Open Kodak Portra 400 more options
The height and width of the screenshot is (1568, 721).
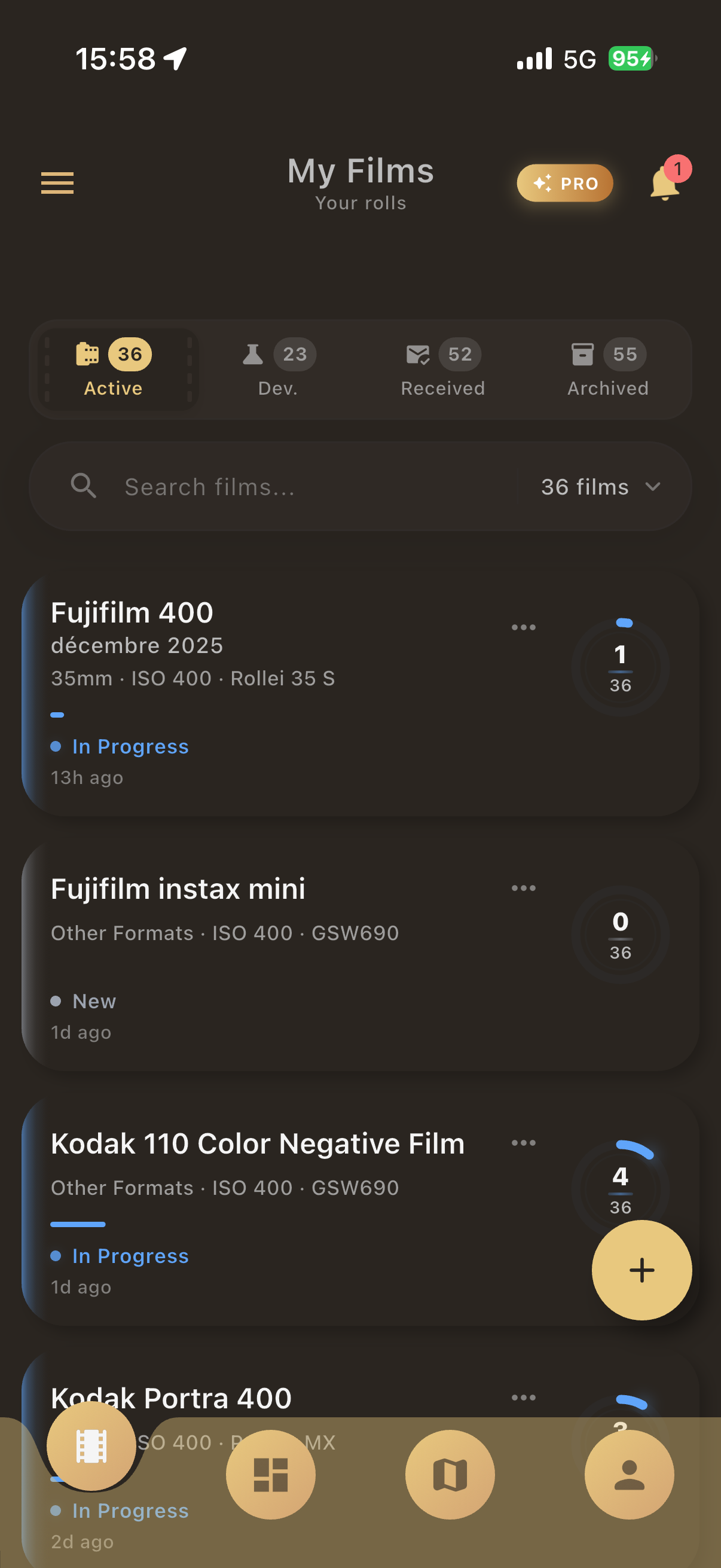523,1398
